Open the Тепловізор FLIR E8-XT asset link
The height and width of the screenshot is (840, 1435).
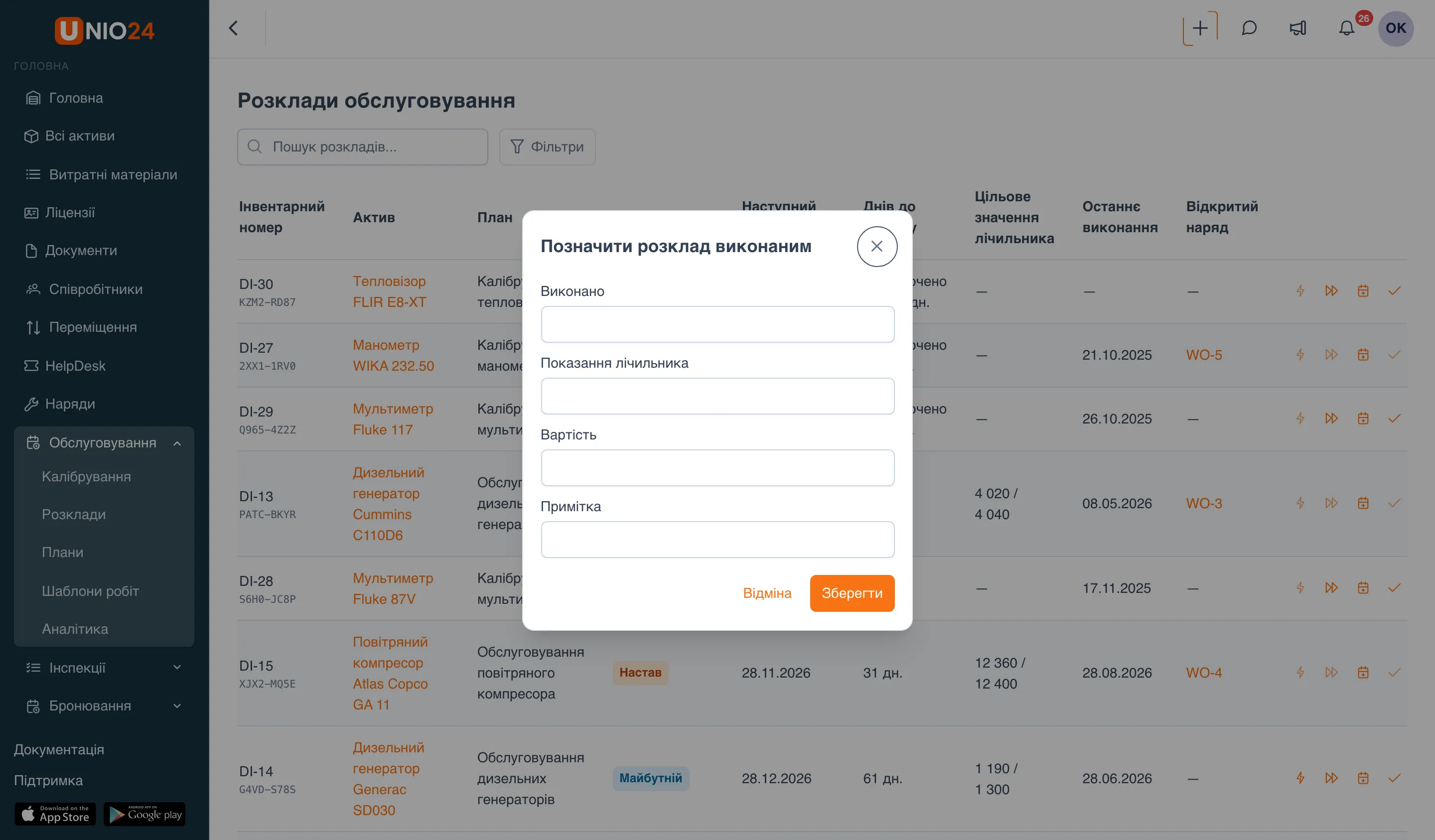(390, 291)
